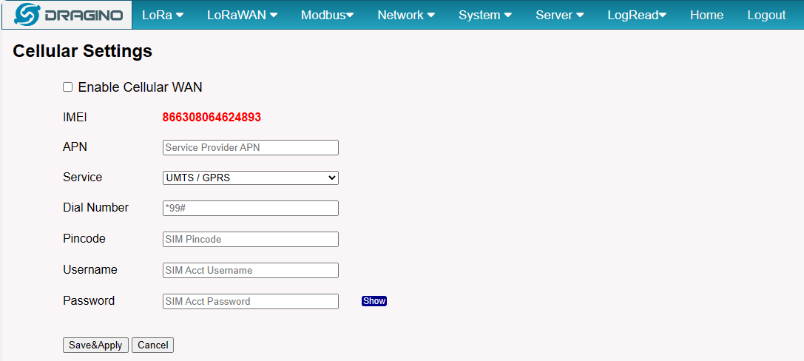Click the Dial Number label
Screen dimensions: 804x361
pyautogui.click(x=96, y=208)
